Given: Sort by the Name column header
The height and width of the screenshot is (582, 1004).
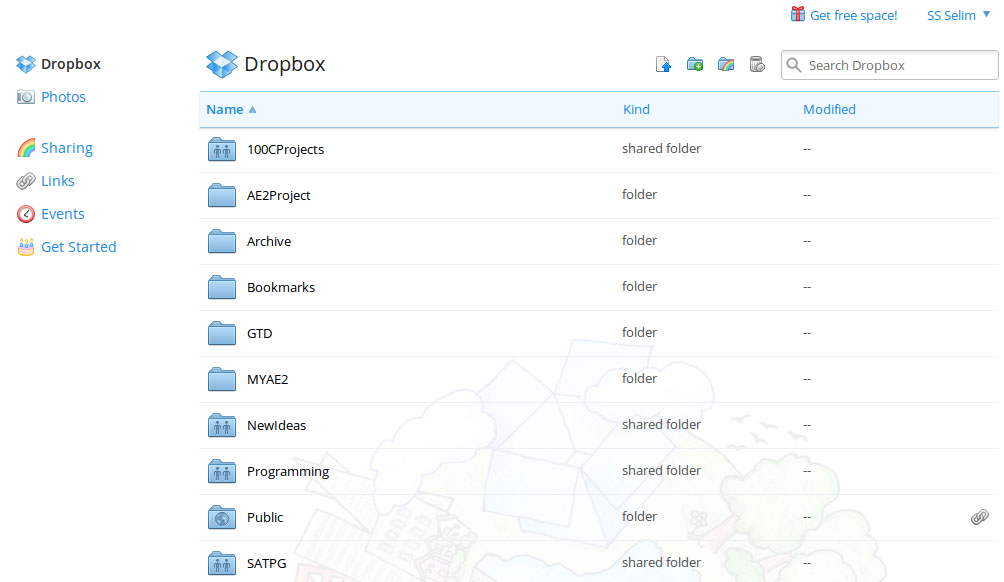Looking at the screenshot, I should pyautogui.click(x=225, y=109).
